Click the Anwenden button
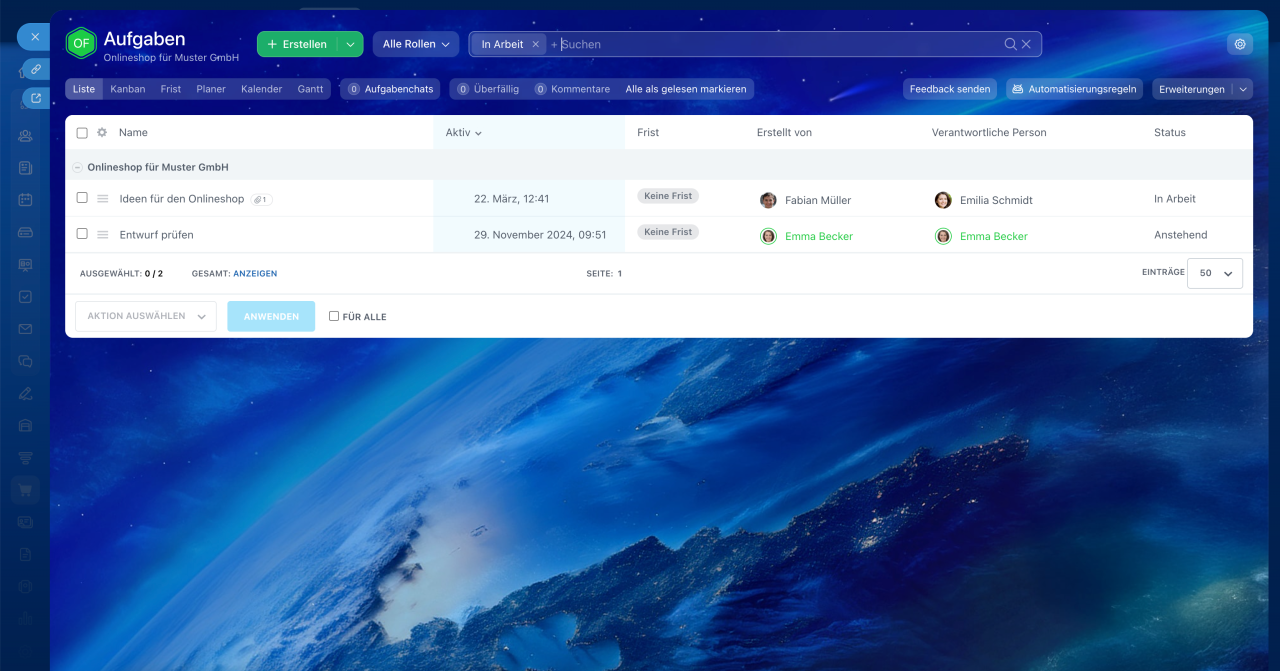The height and width of the screenshot is (671, 1280). pos(271,316)
